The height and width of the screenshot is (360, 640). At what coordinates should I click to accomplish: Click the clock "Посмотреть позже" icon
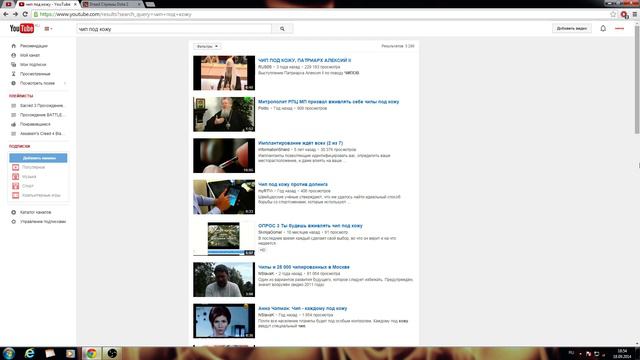click(x=13, y=83)
